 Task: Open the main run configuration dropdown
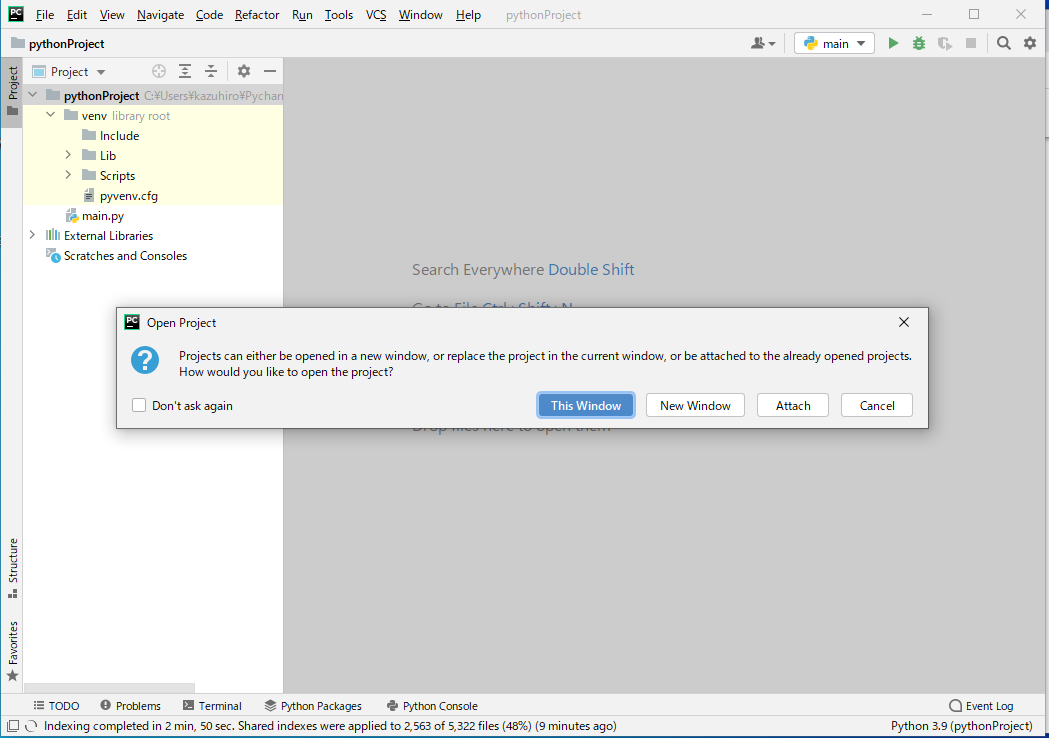835,43
